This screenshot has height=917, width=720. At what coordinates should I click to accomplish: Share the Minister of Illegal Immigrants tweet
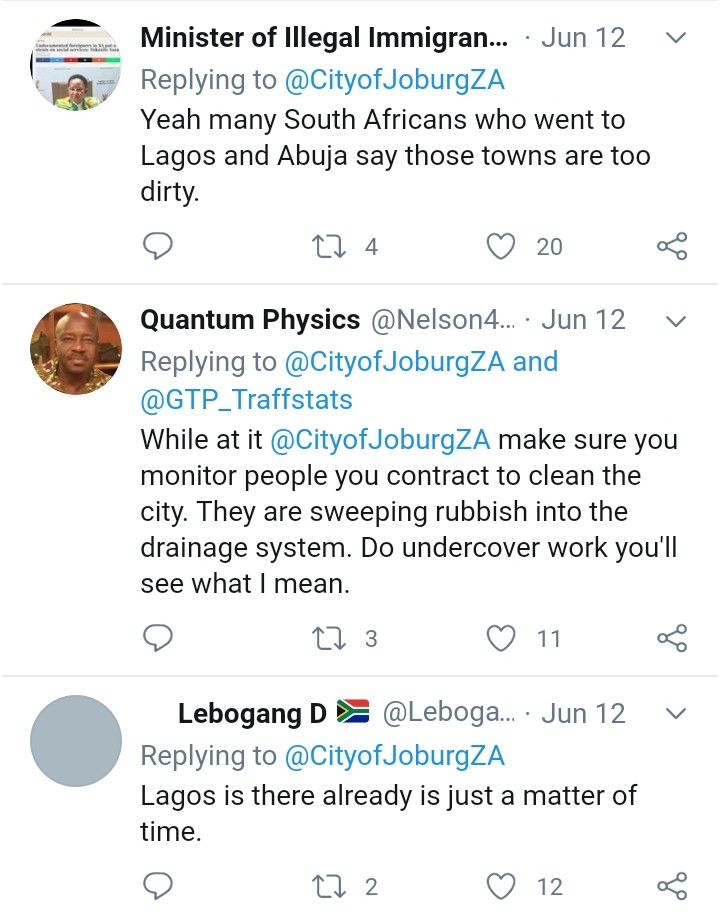[x=671, y=246]
